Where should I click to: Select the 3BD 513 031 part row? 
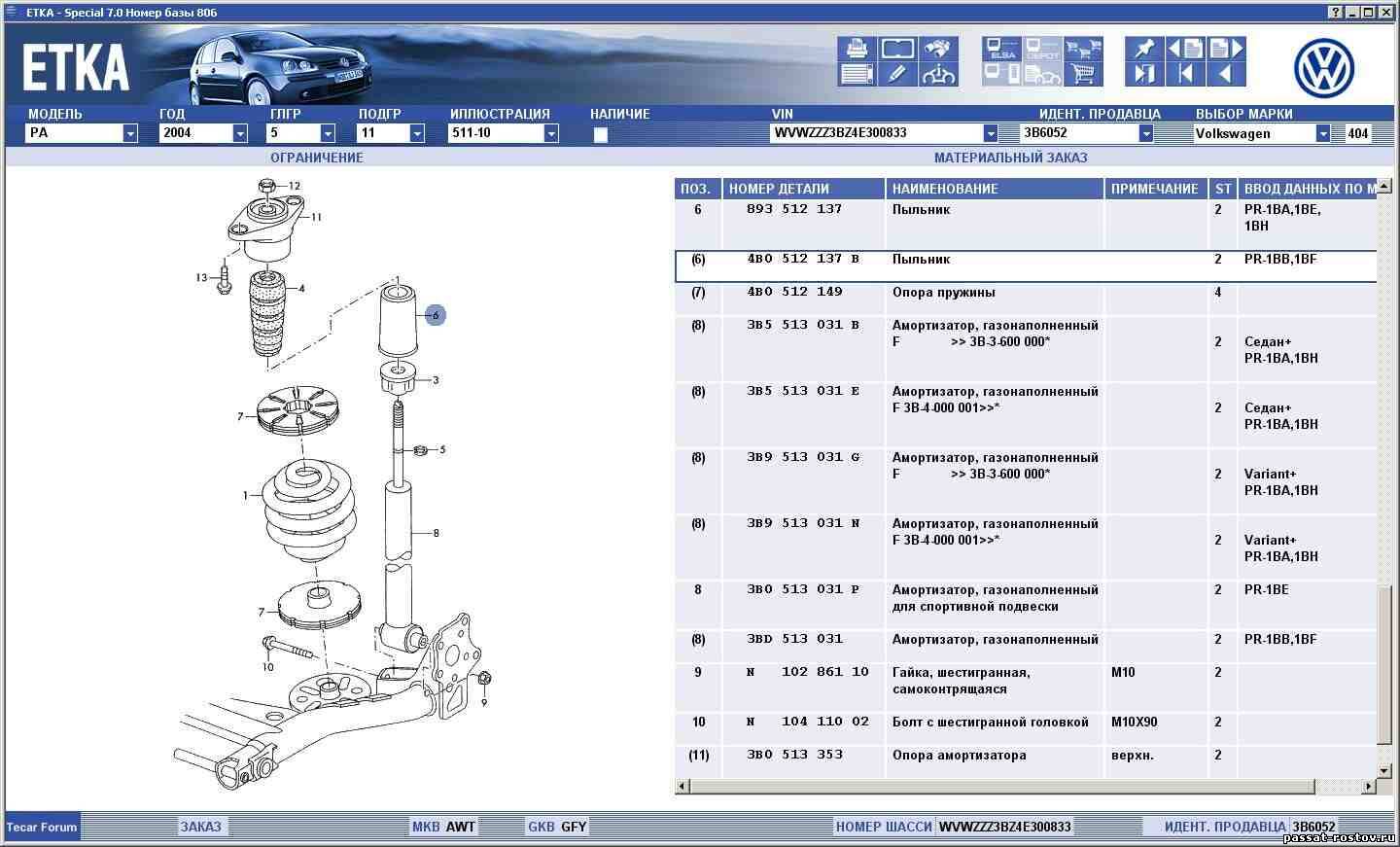tap(1026, 648)
